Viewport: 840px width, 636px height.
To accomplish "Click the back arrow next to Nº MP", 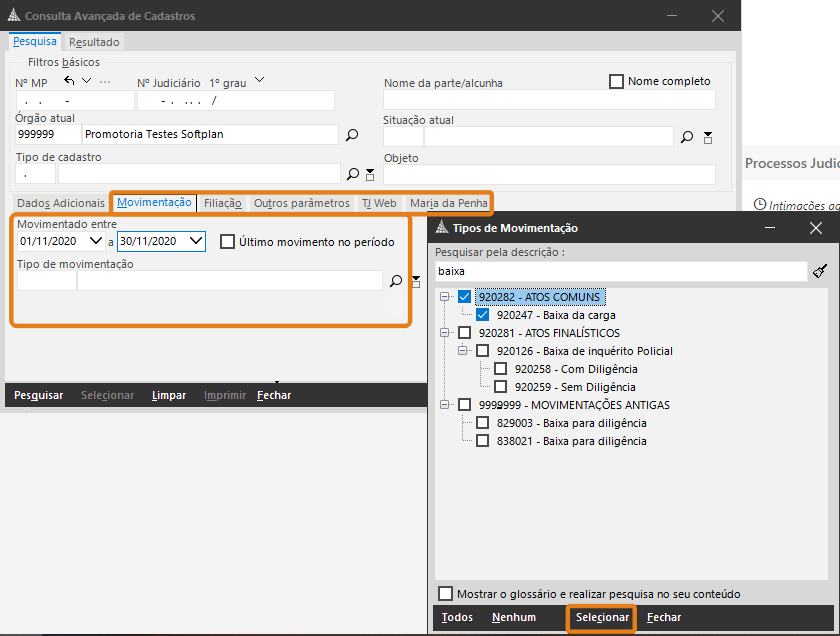I will (69, 81).
